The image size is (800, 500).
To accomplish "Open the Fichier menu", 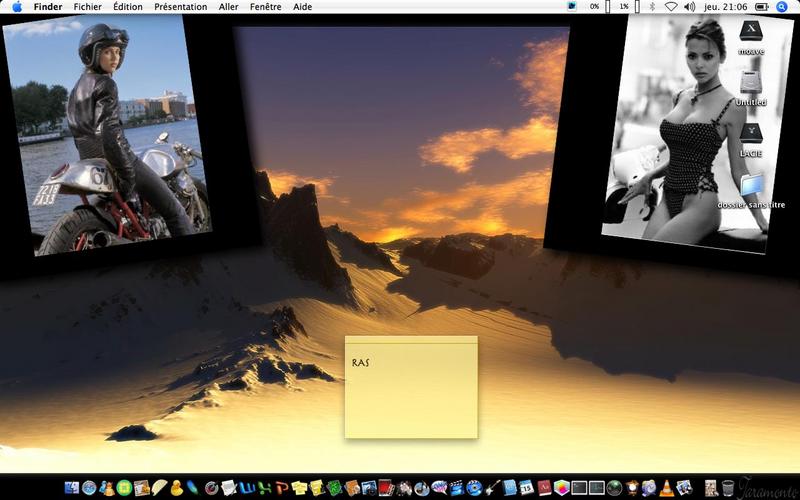I will (87, 7).
